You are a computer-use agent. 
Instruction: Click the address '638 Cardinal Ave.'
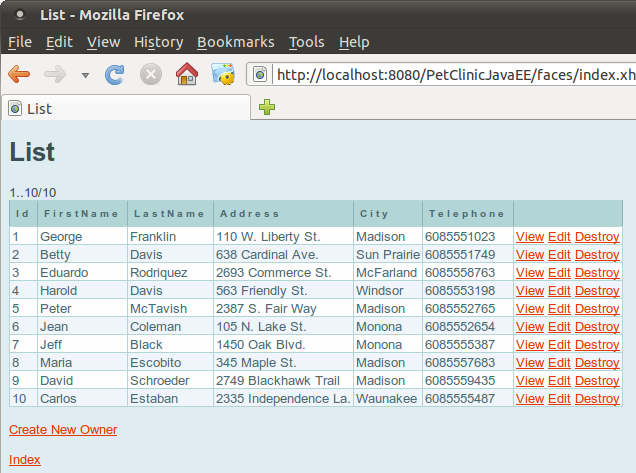pyautogui.click(x=267, y=255)
